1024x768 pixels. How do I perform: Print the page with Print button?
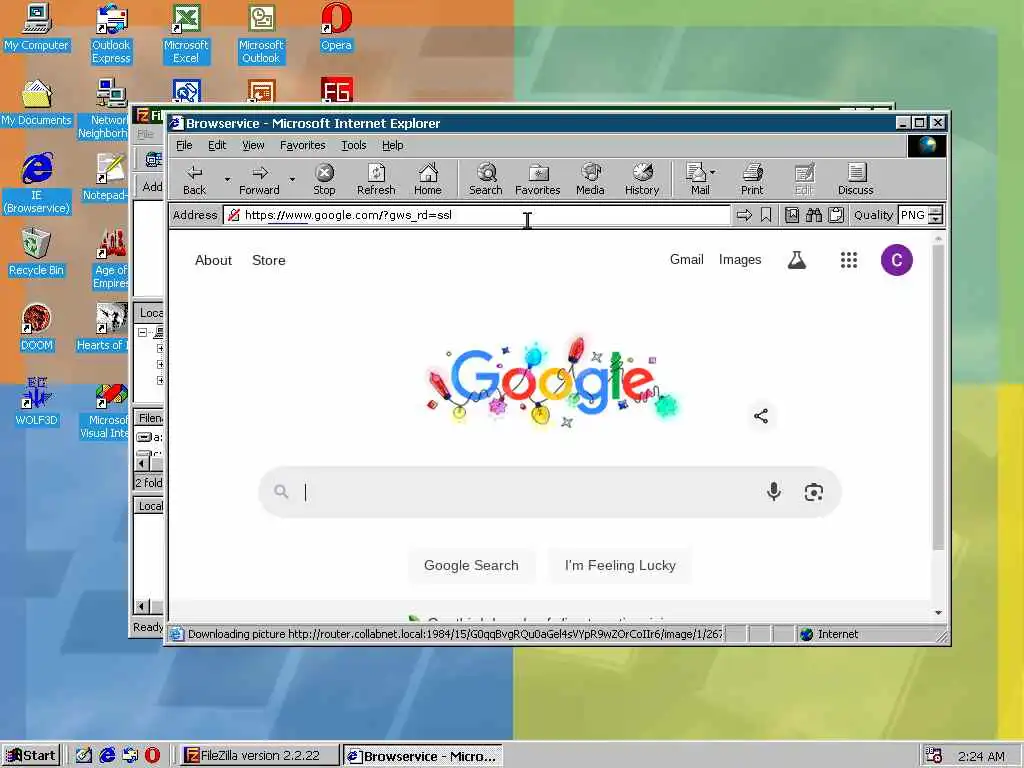tap(752, 179)
